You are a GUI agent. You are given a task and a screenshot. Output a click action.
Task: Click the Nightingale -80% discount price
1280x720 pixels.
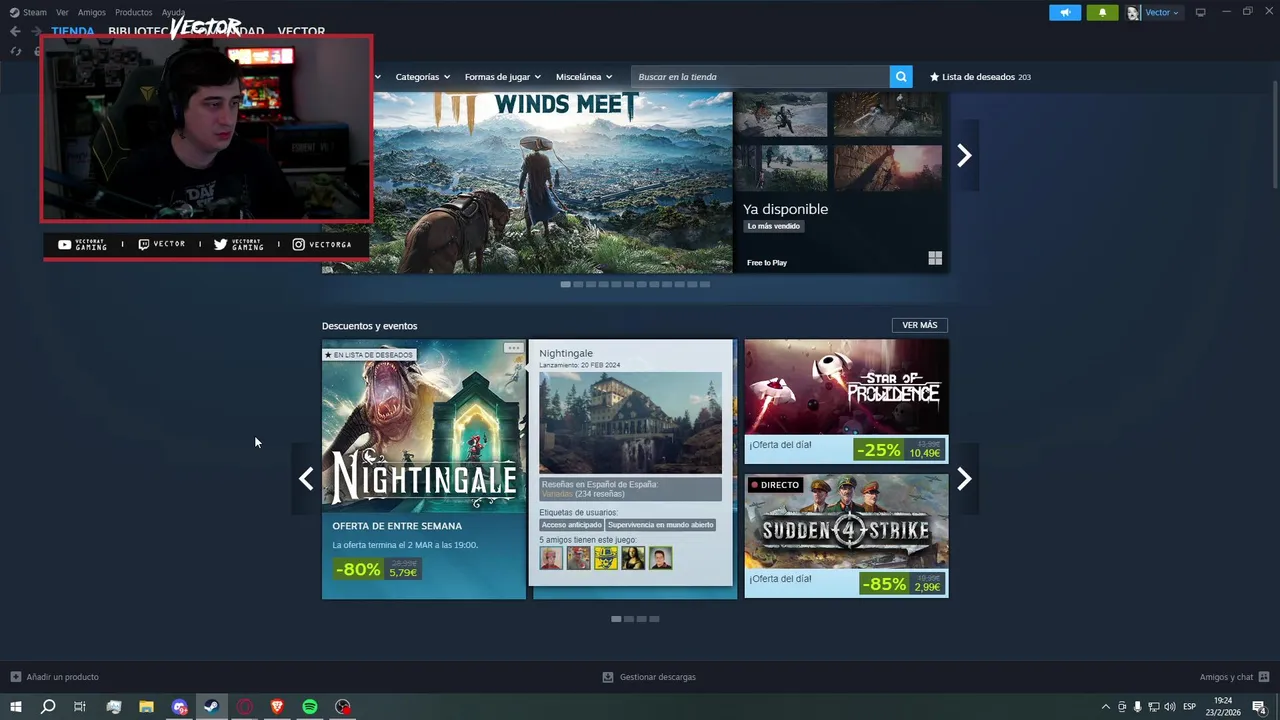click(377, 569)
